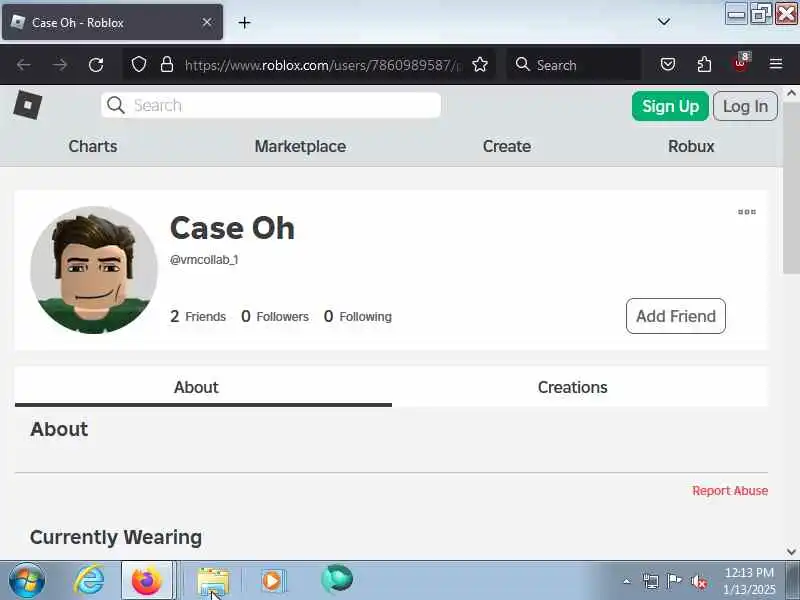Close the Case Oh - Roblox tab
The image size is (800, 600).
click(x=207, y=22)
